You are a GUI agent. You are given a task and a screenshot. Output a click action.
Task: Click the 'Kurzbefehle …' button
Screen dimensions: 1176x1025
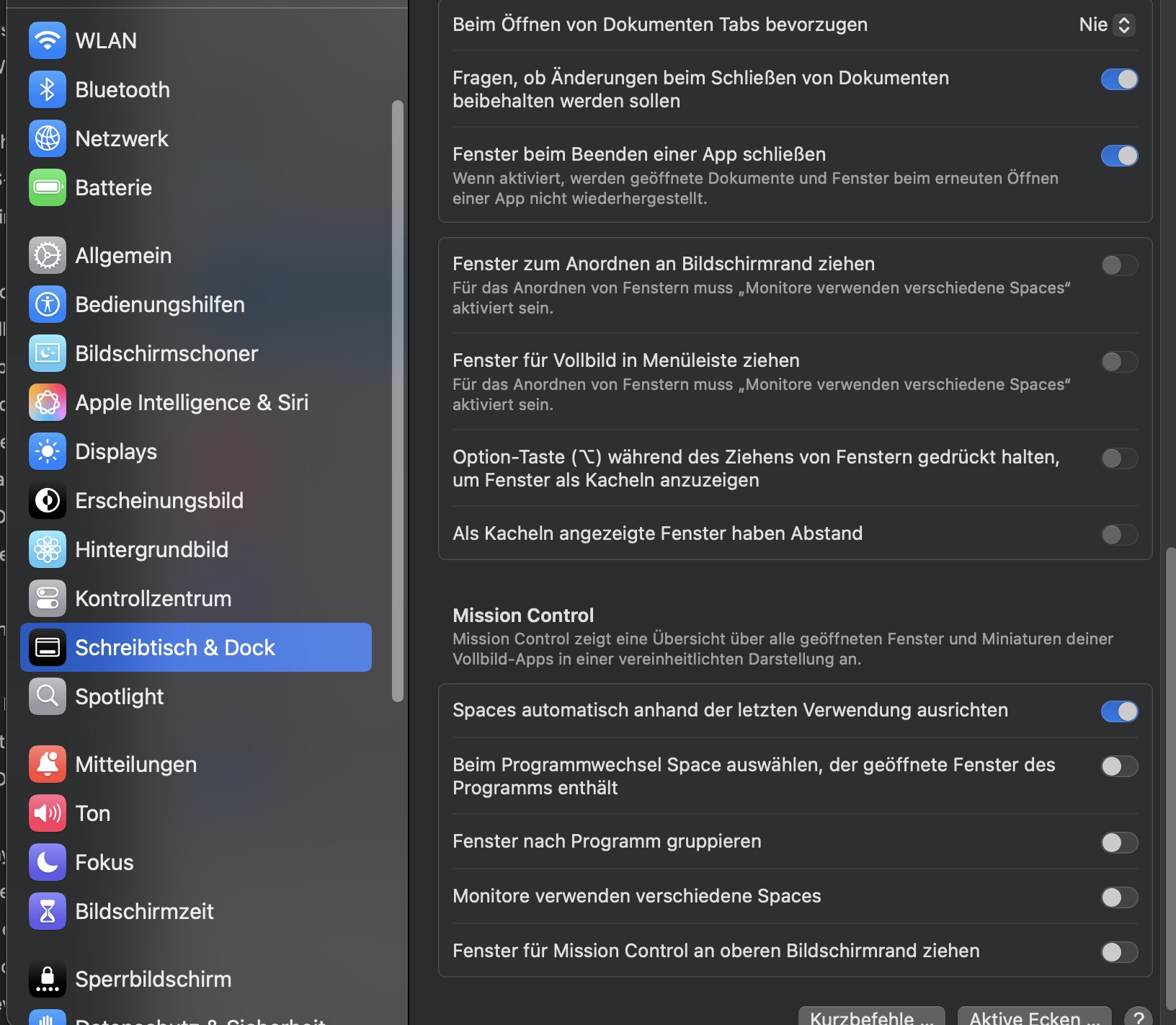point(871,1016)
